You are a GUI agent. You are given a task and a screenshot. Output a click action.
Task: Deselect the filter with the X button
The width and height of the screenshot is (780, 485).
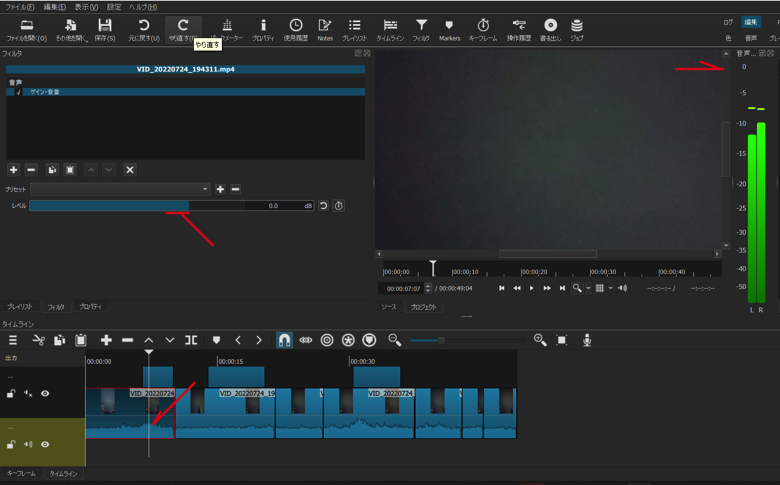[130, 170]
